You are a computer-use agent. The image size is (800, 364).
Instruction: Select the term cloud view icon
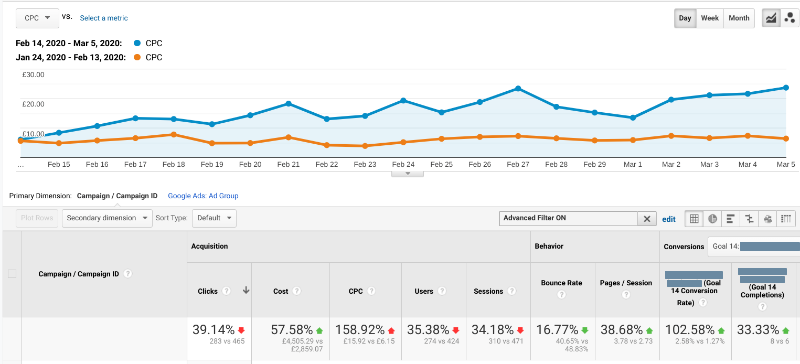coord(767,219)
